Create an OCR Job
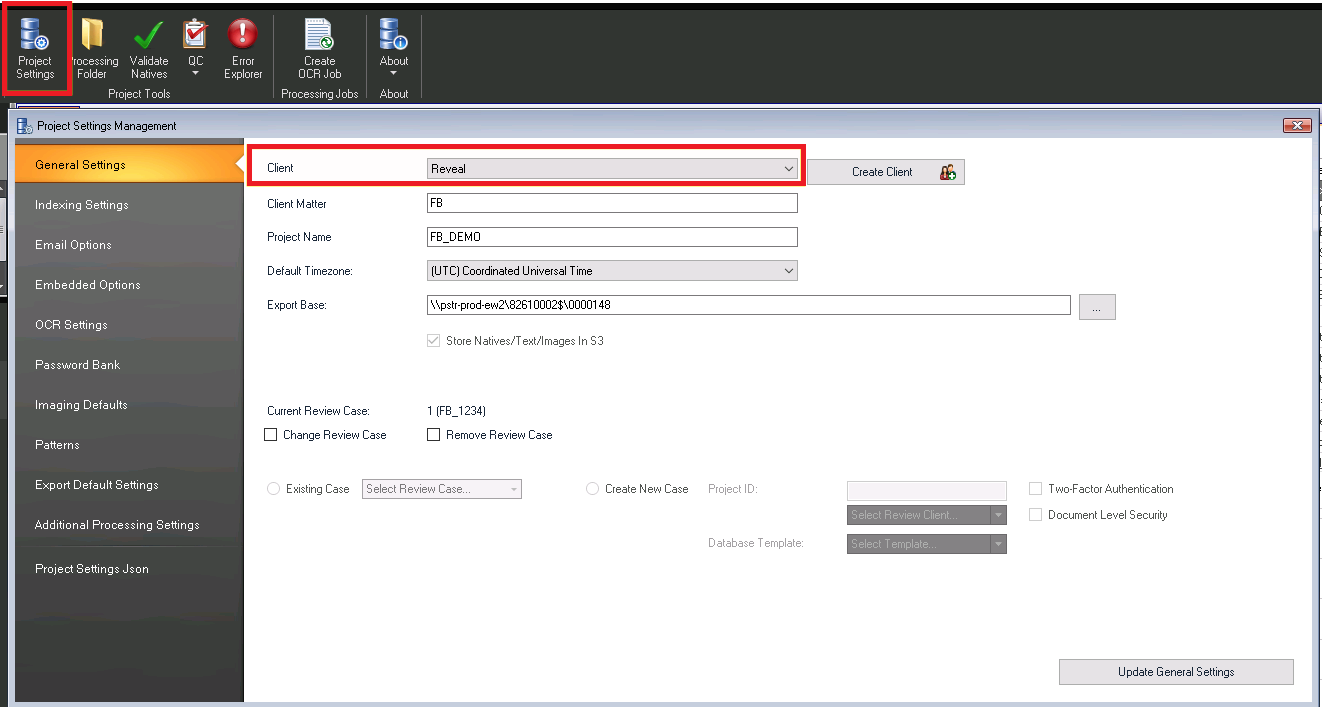 320,50
